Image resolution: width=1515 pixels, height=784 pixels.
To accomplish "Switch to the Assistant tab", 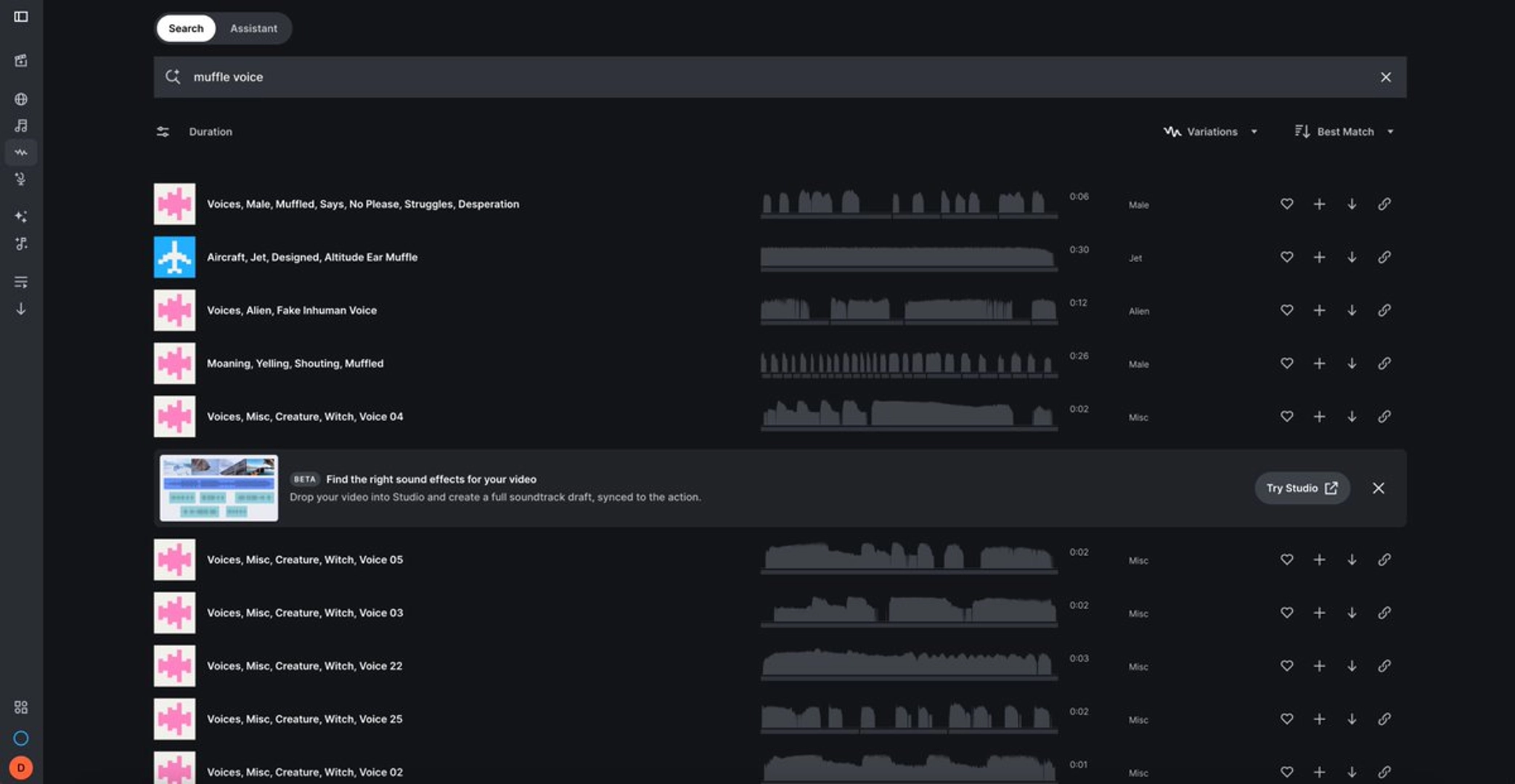I will pyautogui.click(x=253, y=28).
